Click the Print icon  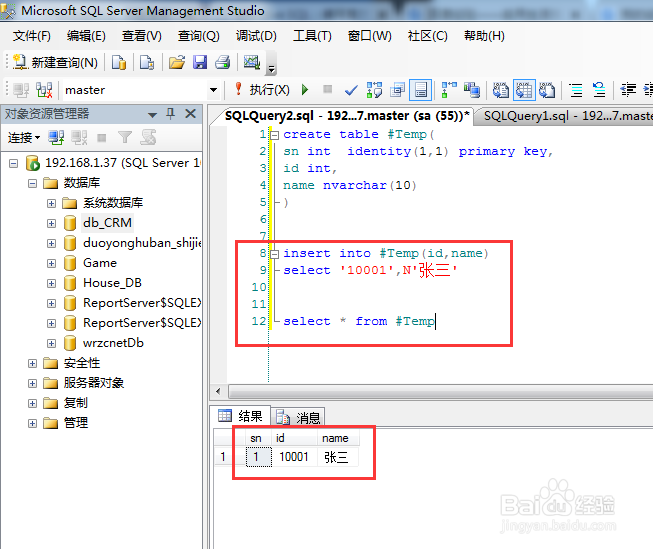click(223, 62)
